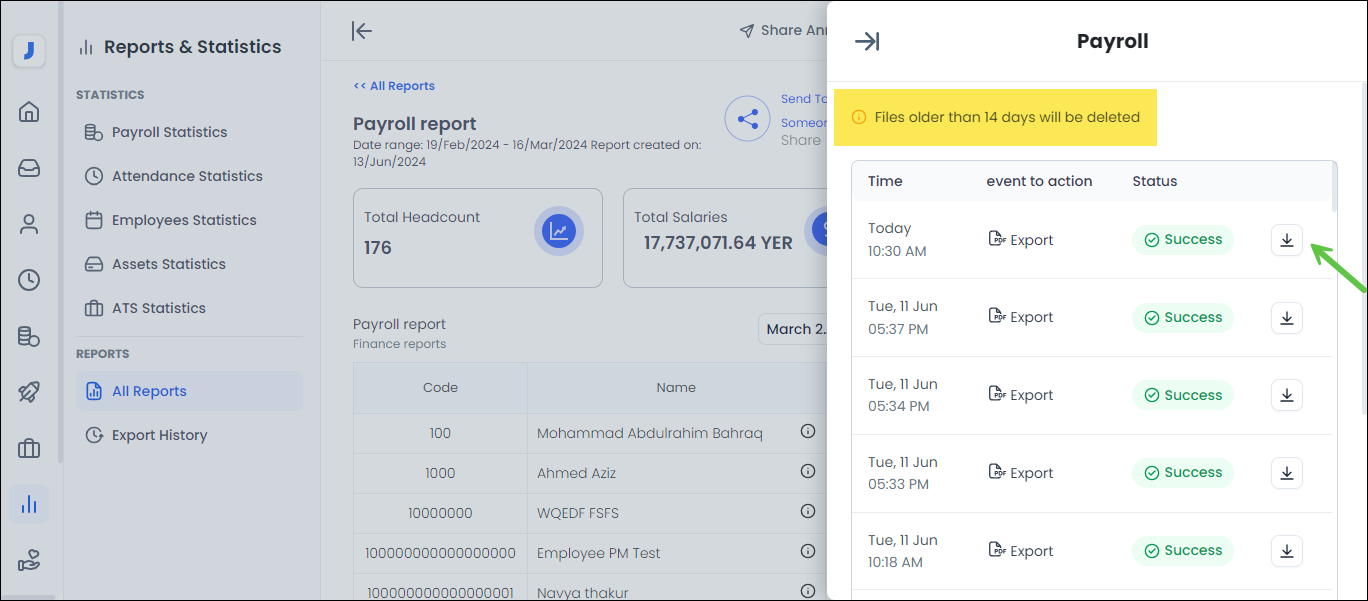Download today's 10:30 AM export file
The image size is (1368, 601).
pyautogui.click(x=1286, y=240)
